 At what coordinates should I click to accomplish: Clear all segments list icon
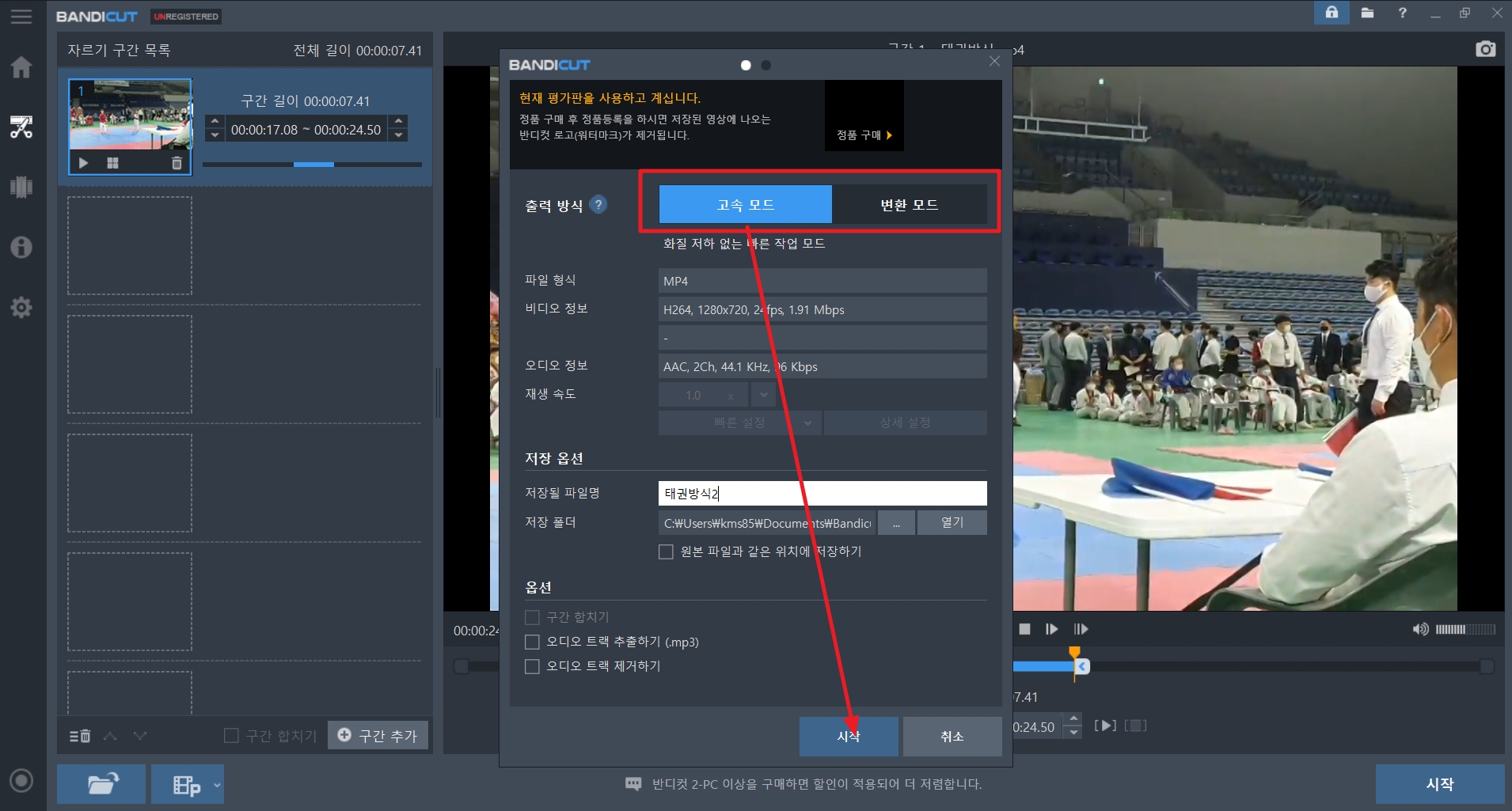click(80, 736)
